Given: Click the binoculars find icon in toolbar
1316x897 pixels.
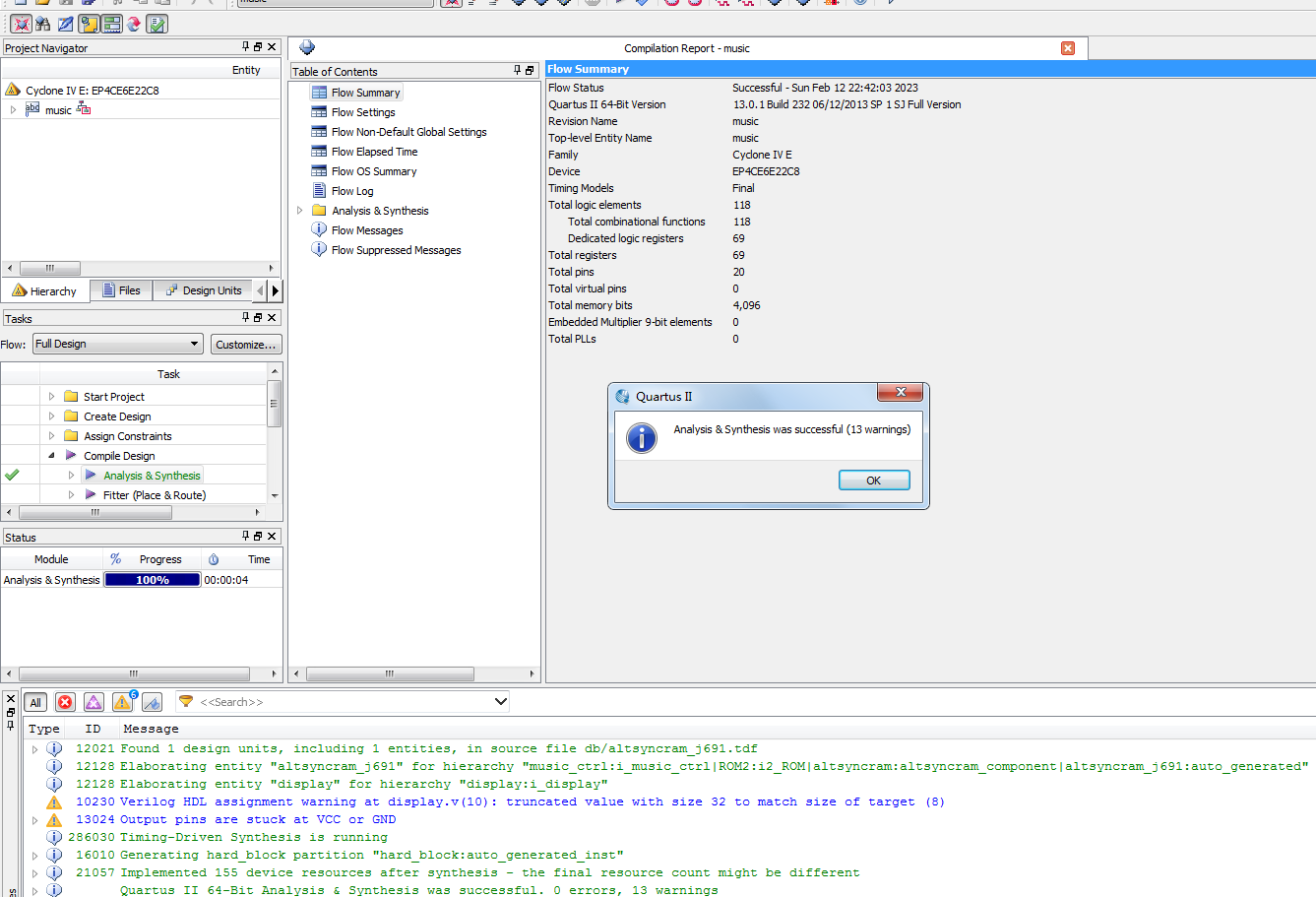Looking at the screenshot, I should click(x=42, y=24).
